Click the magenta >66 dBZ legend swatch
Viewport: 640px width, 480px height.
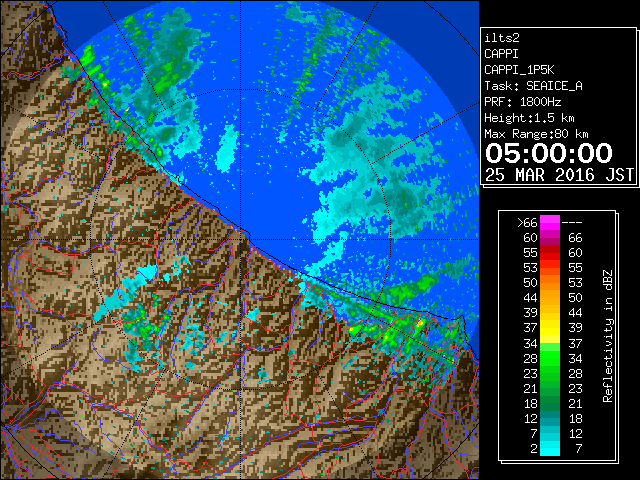coord(550,223)
